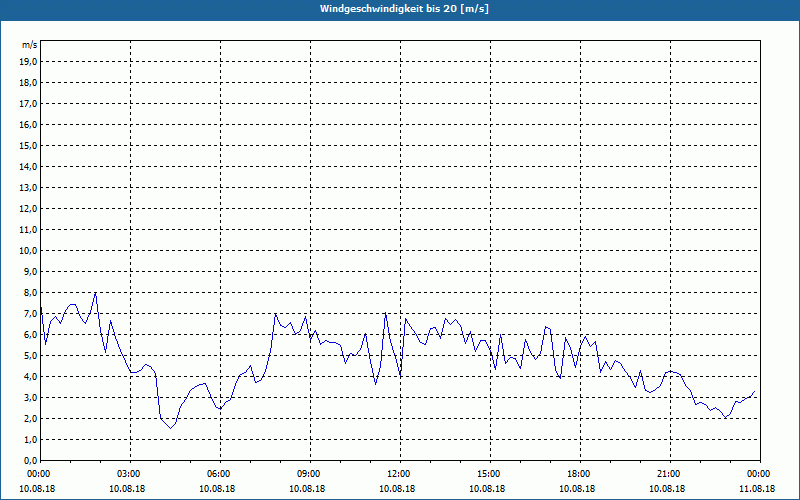The height and width of the screenshot is (500, 800).
Task: Click the '18:00' time axis label
Action: pyautogui.click(x=580, y=474)
